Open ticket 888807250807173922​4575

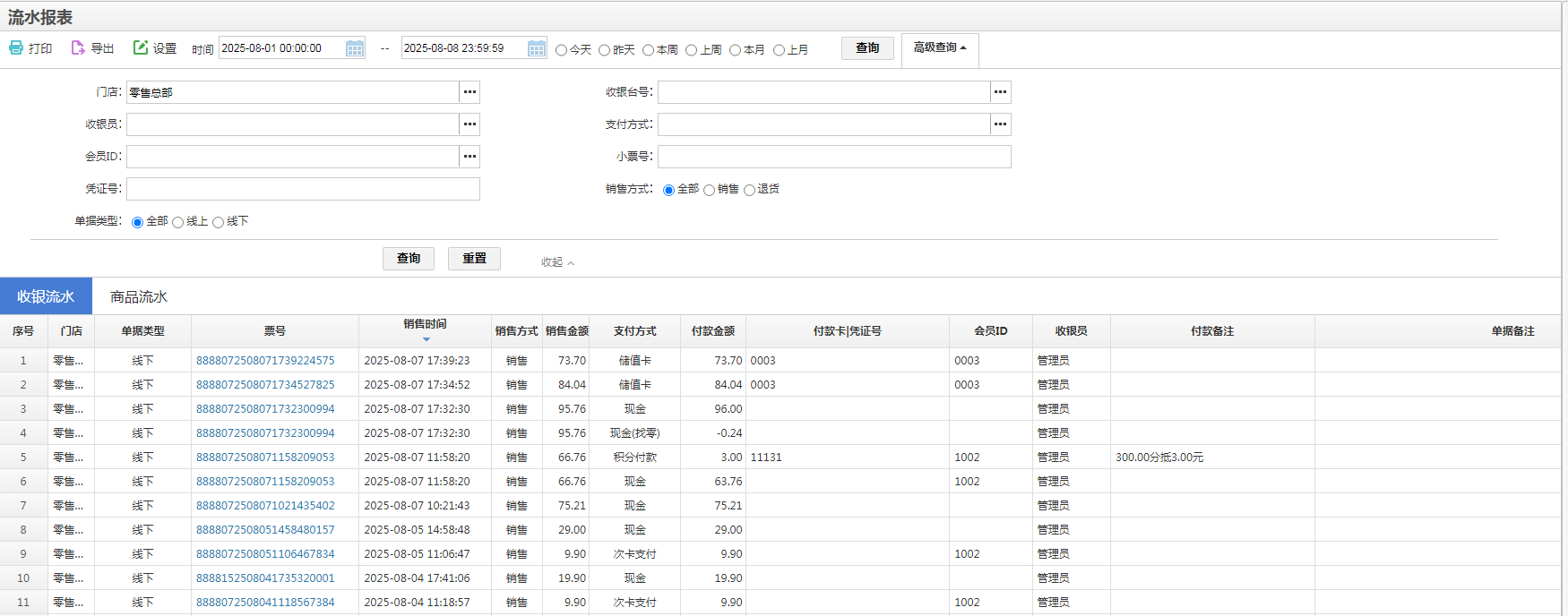click(x=265, y=361)
